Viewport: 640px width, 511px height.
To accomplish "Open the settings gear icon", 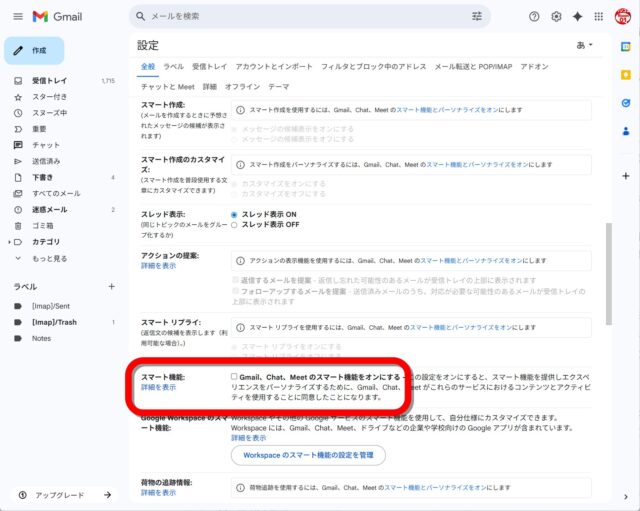I will pos(556,16).
